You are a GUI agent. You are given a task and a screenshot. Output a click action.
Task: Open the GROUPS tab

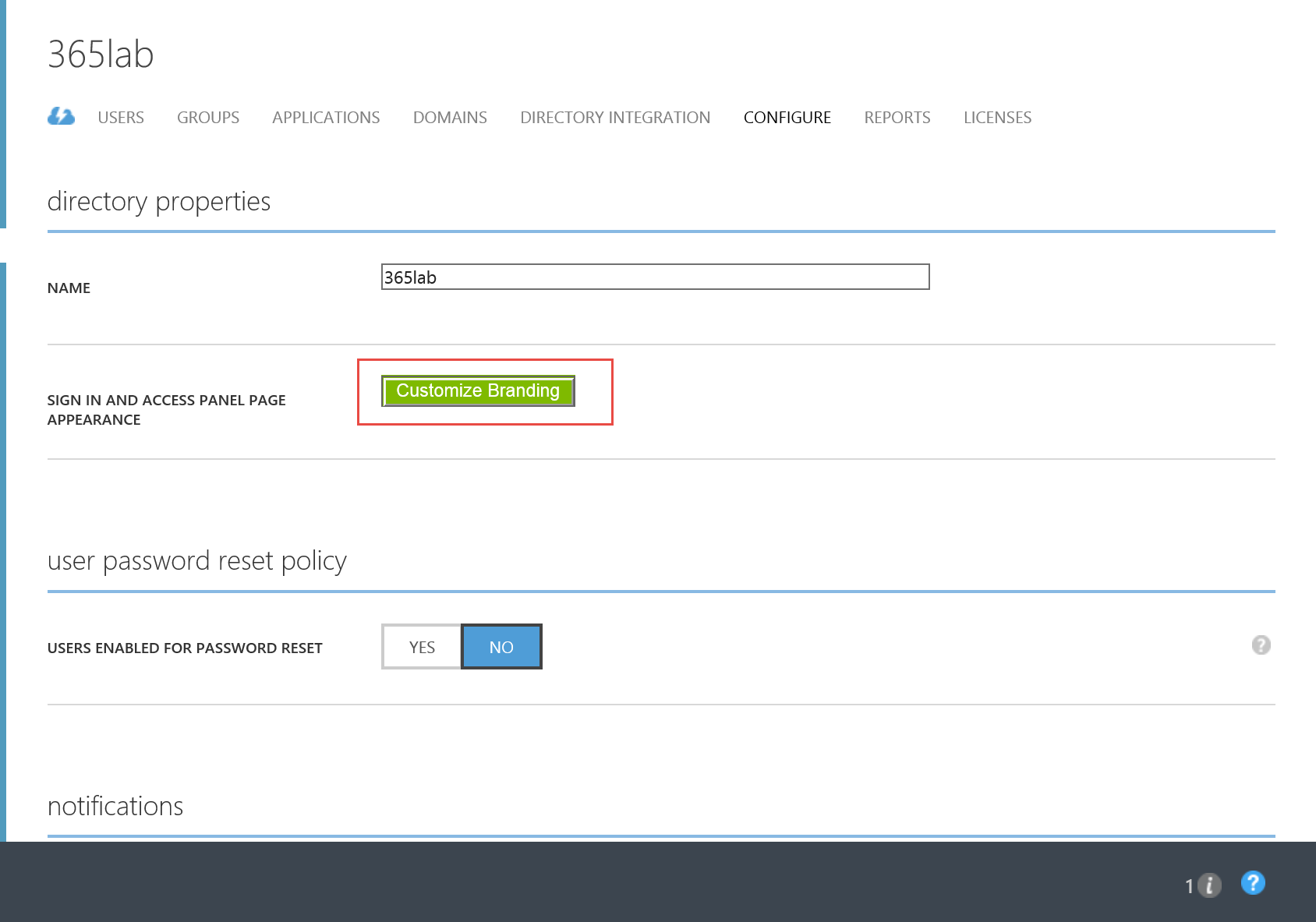(x=208, y=118)
